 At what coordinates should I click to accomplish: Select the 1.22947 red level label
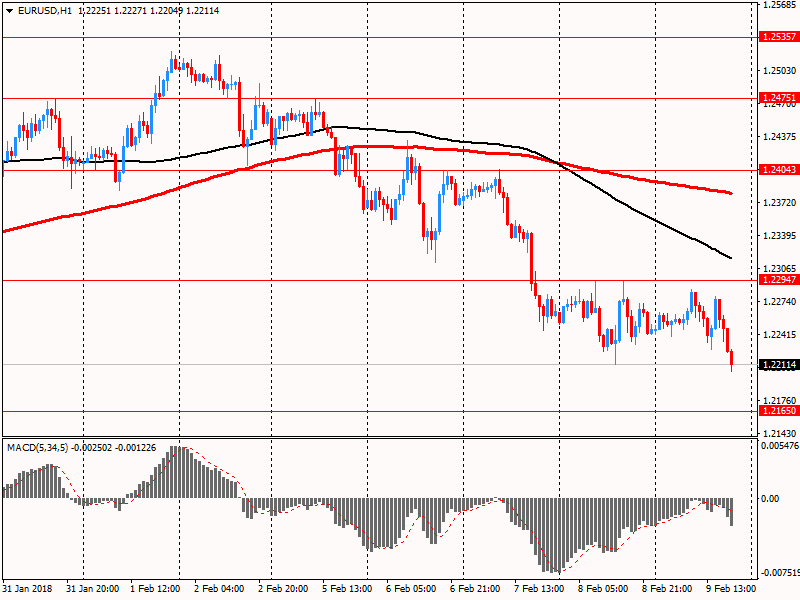pyautogui.click(x=778, y=280)
